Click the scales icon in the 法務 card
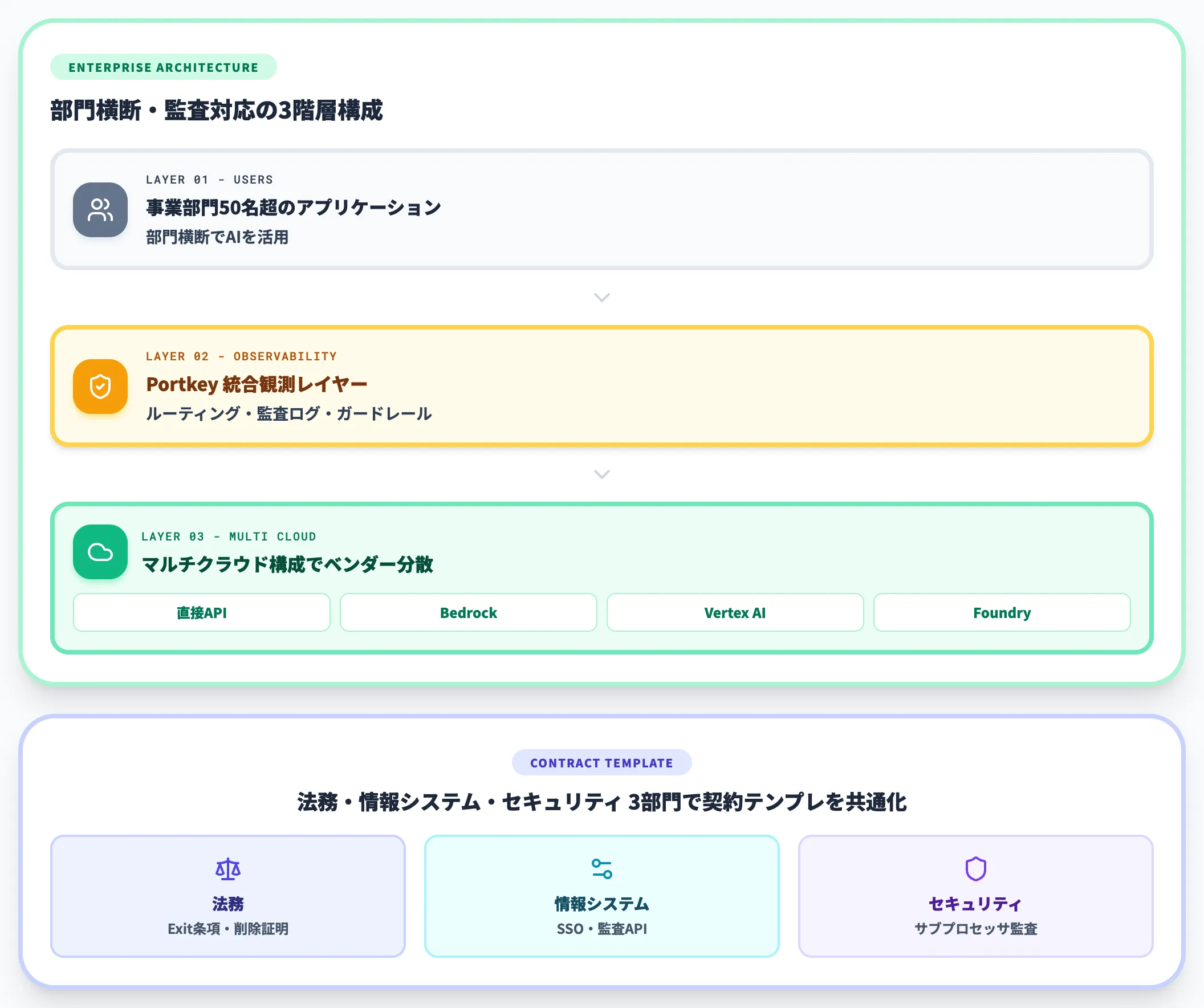 pos(228,869)
